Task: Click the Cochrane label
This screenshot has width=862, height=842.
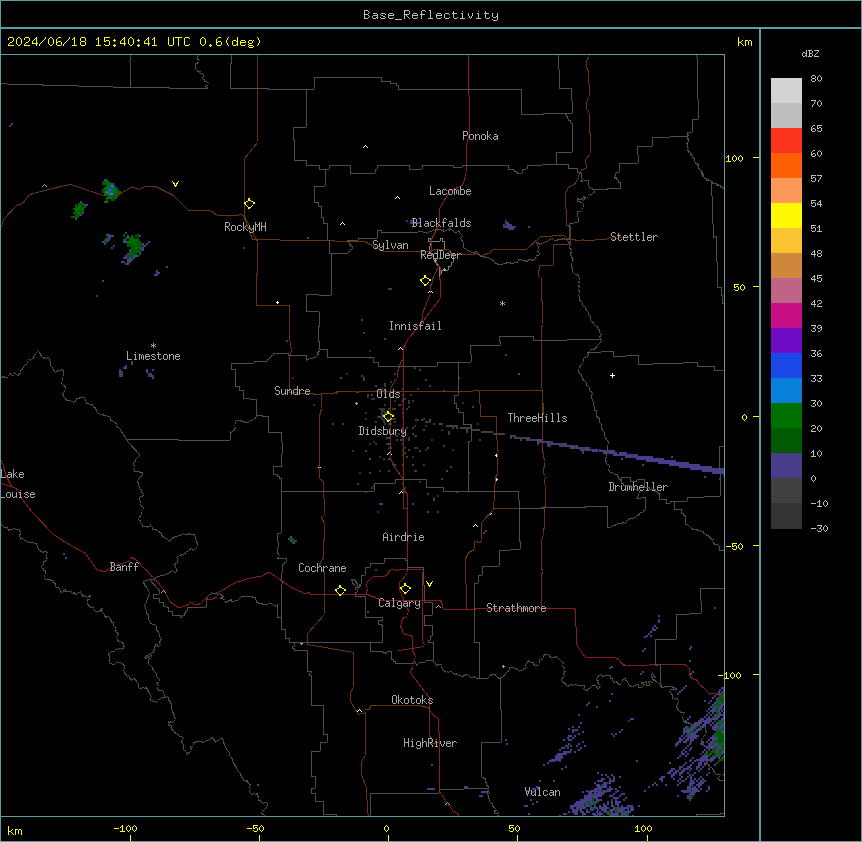Action: (322, 568)
